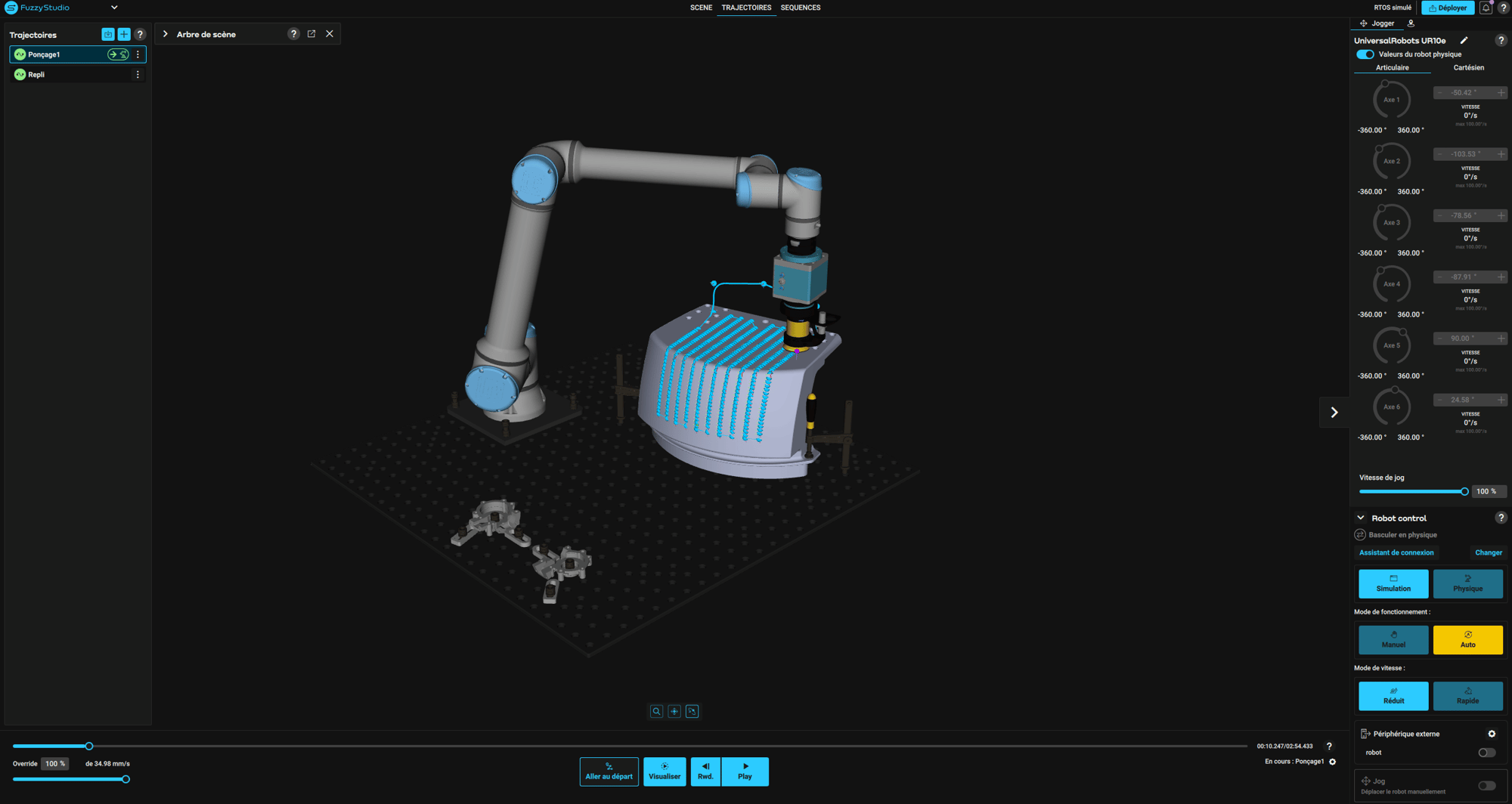The image size is (1512, 804).
Task: Click the Déployer button
Action: tap(1448, 8)
